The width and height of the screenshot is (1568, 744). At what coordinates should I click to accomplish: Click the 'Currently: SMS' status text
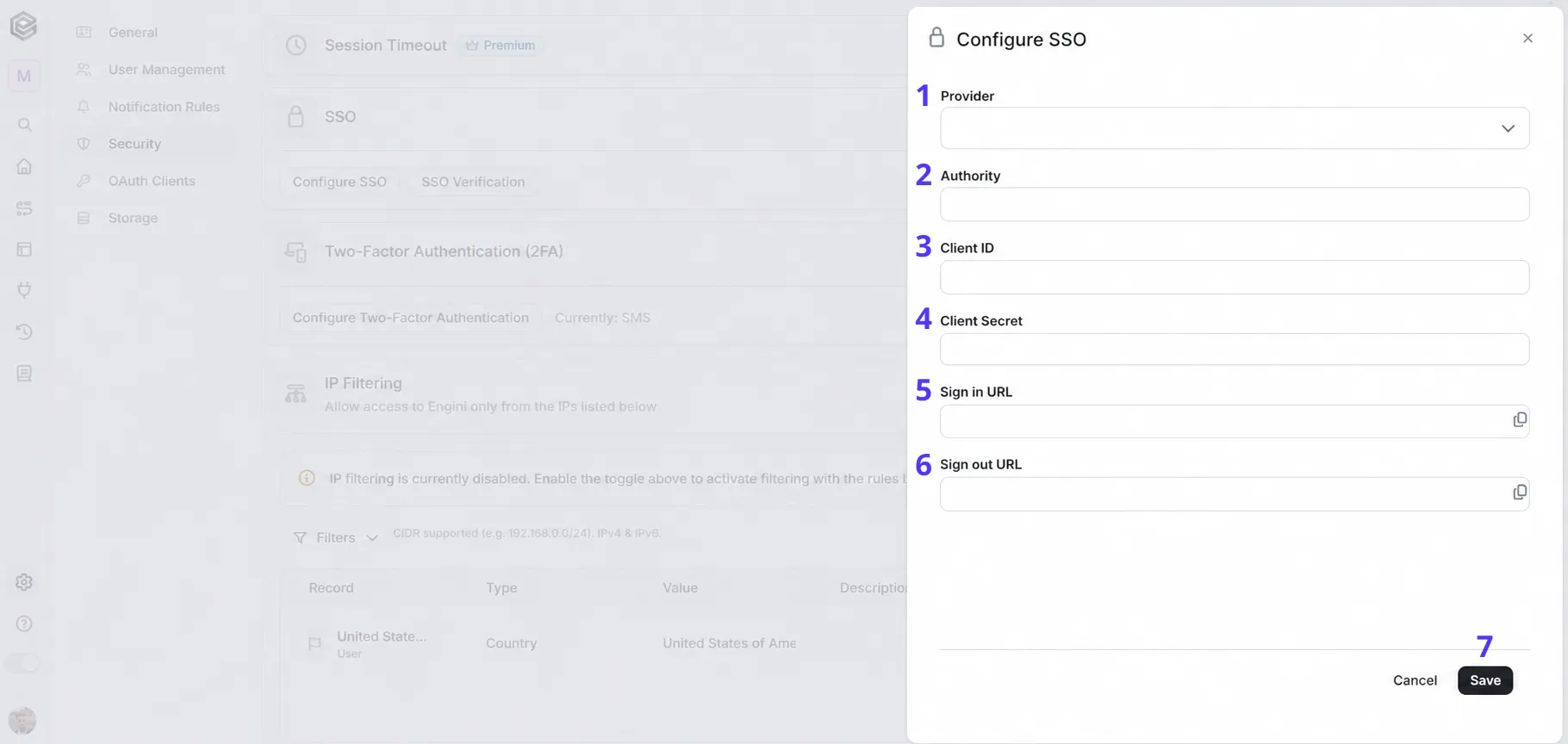point(602,318)
